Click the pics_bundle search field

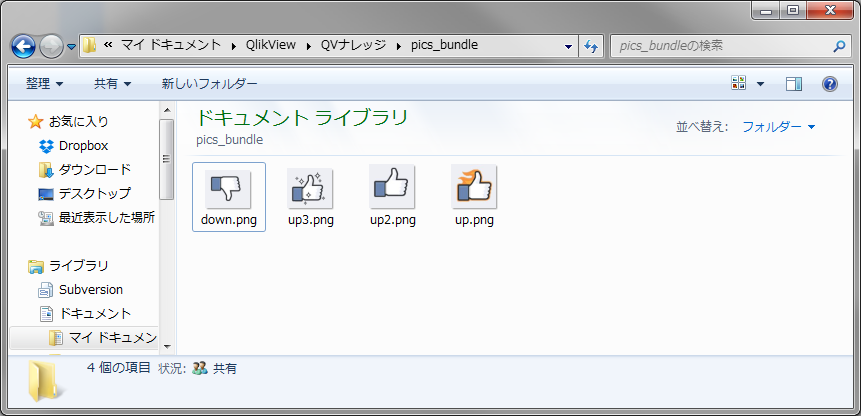coord(720,46)
